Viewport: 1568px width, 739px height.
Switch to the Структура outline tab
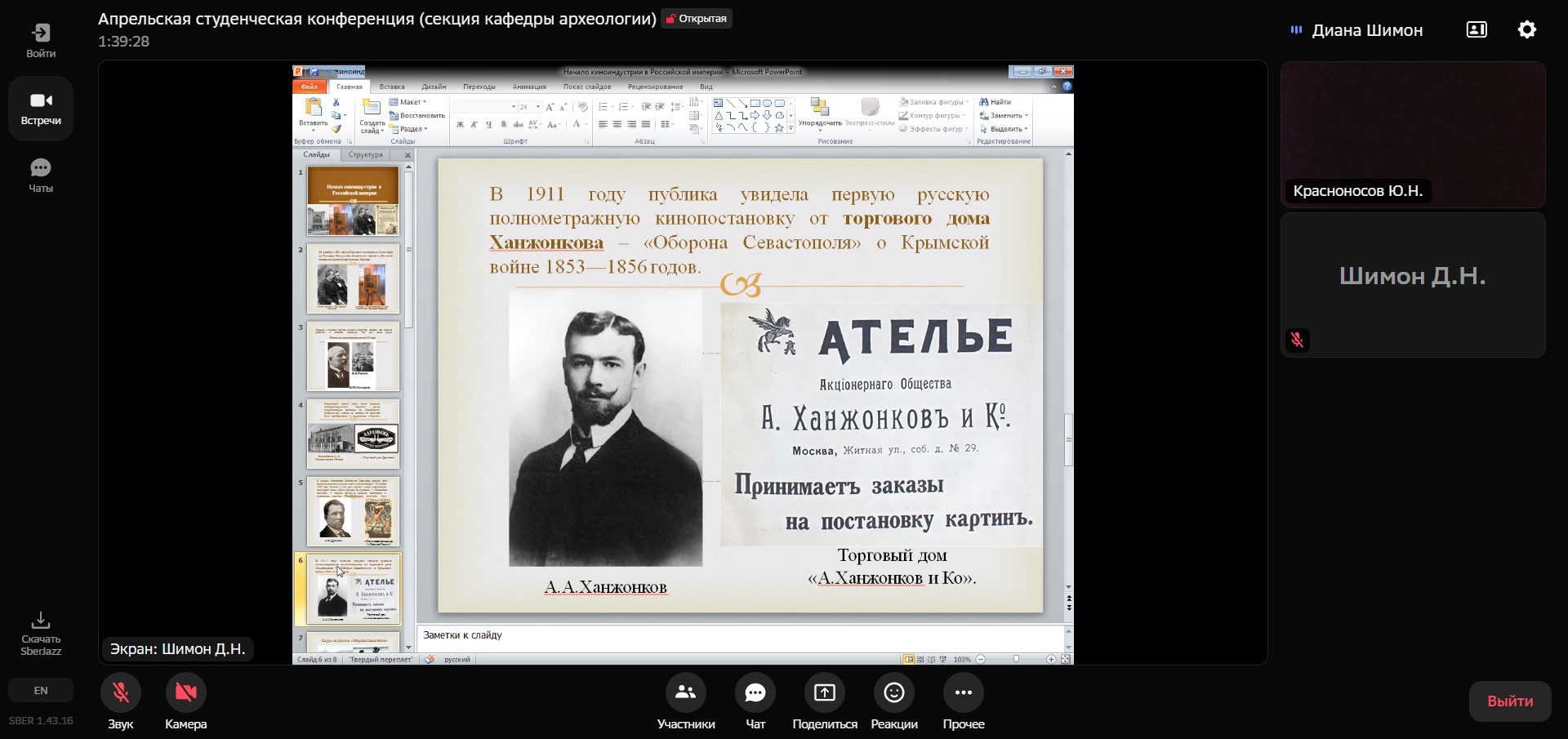point(365,154)
